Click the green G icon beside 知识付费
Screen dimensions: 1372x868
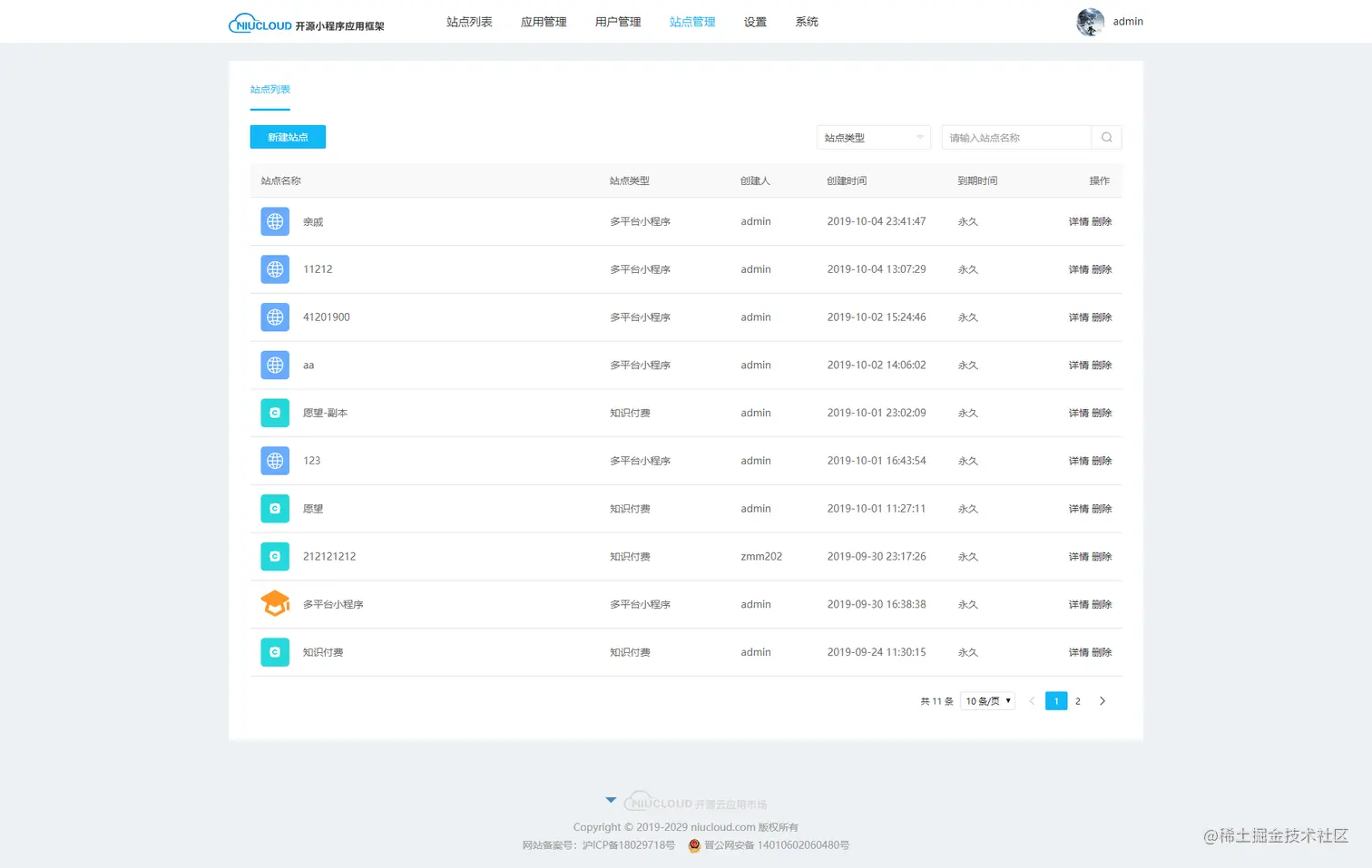pos(274,651)
